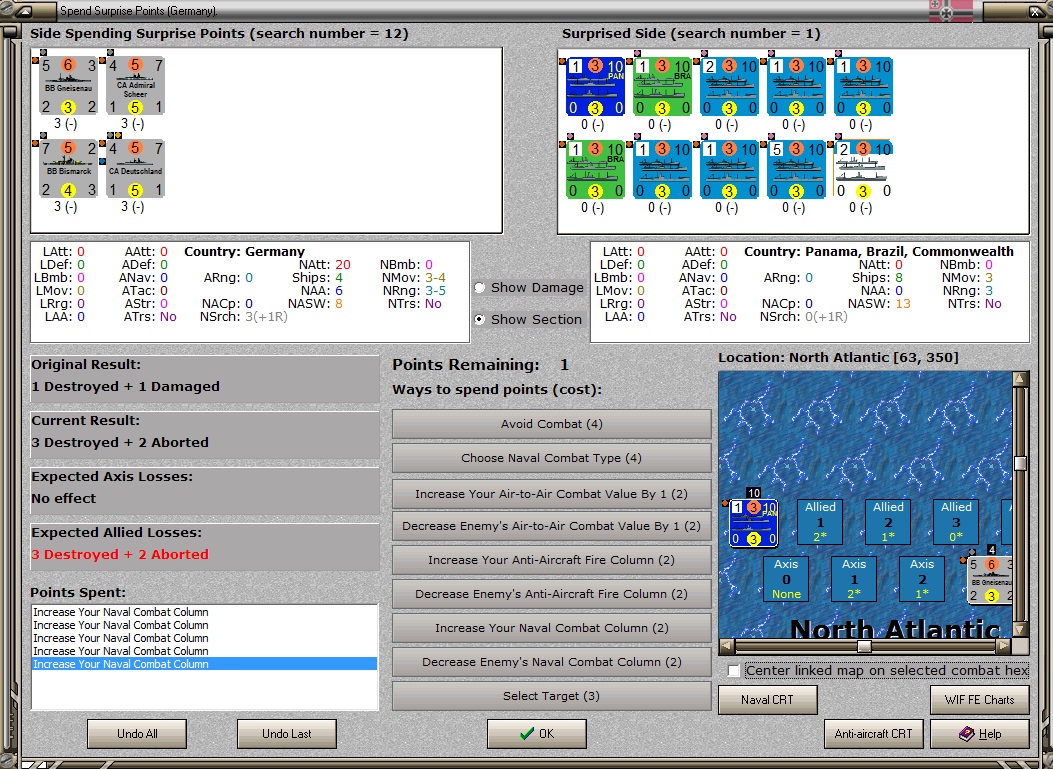Select the CA Deutschland ship counter
Image resolution: width=1053 pixels, height=769 pixels.
pos(135,169)
